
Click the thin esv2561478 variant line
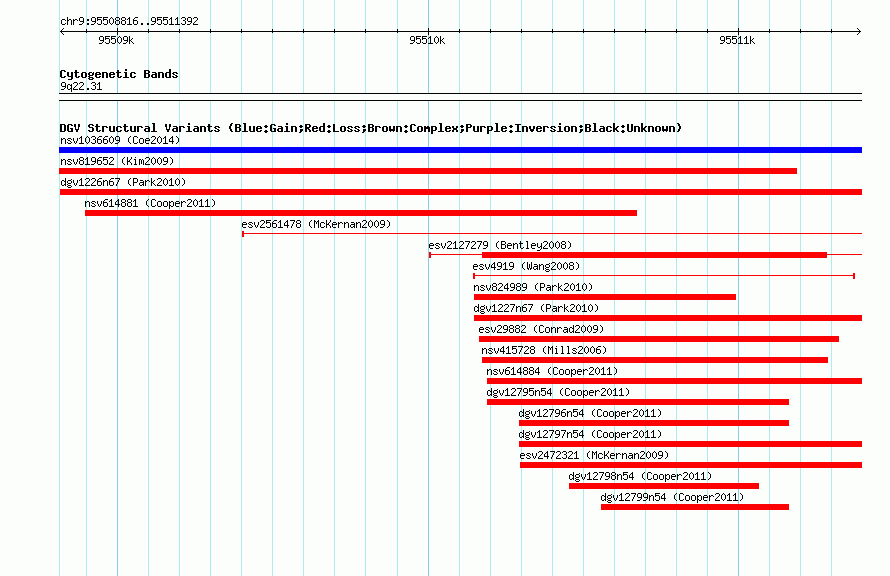click(x=552, y=234)
